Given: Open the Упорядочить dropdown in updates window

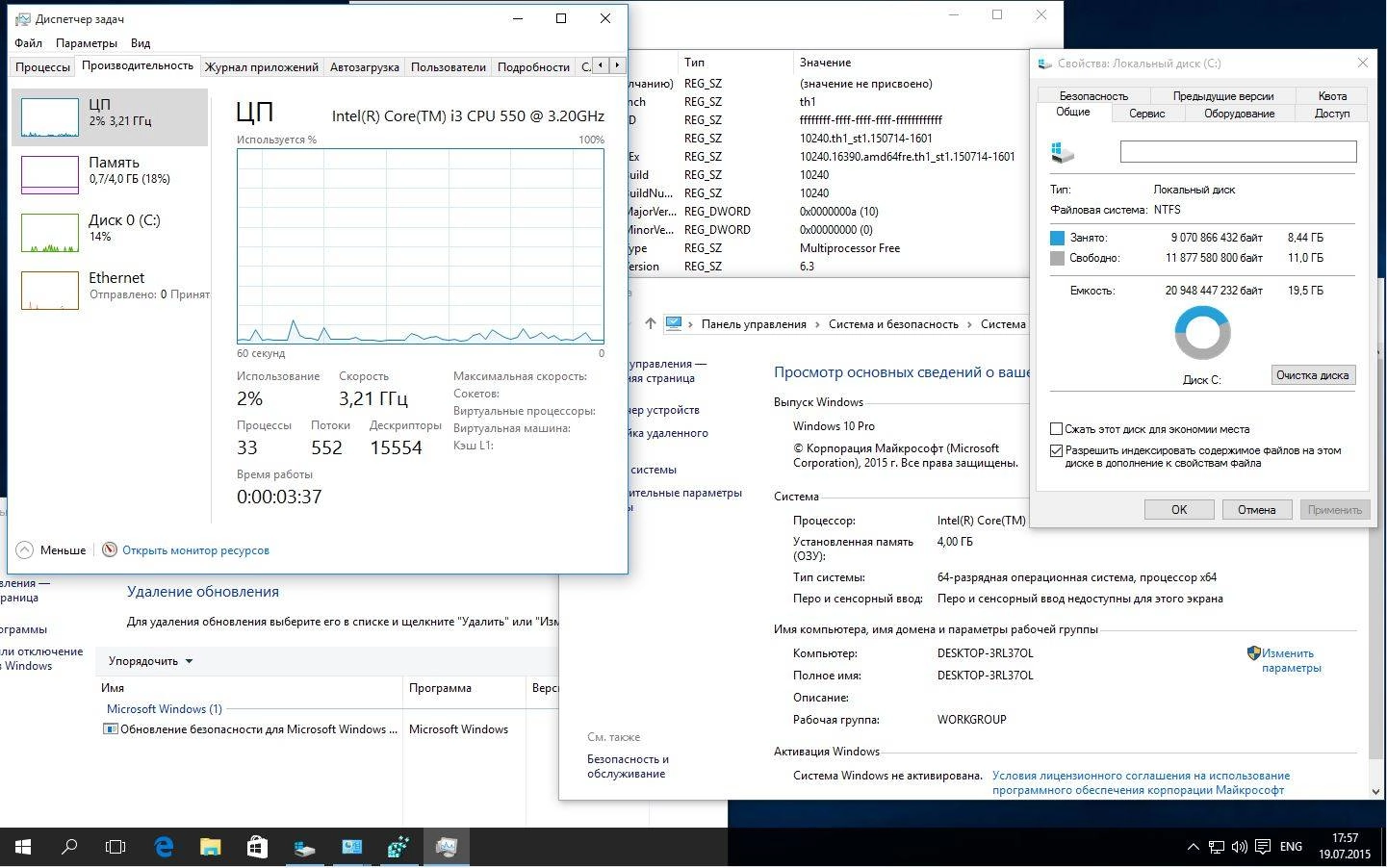Looking at the screenshot, I should 150,661.
